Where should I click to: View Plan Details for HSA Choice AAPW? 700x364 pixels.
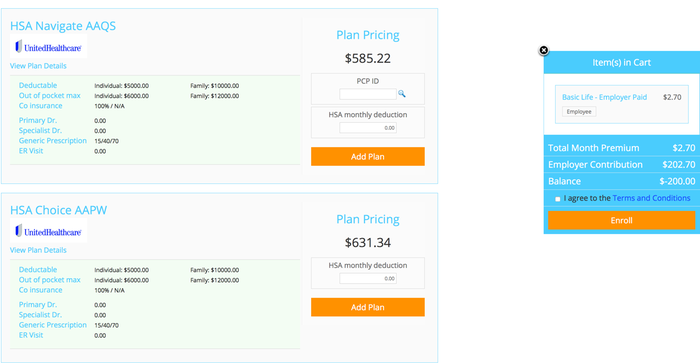(38, 250)
